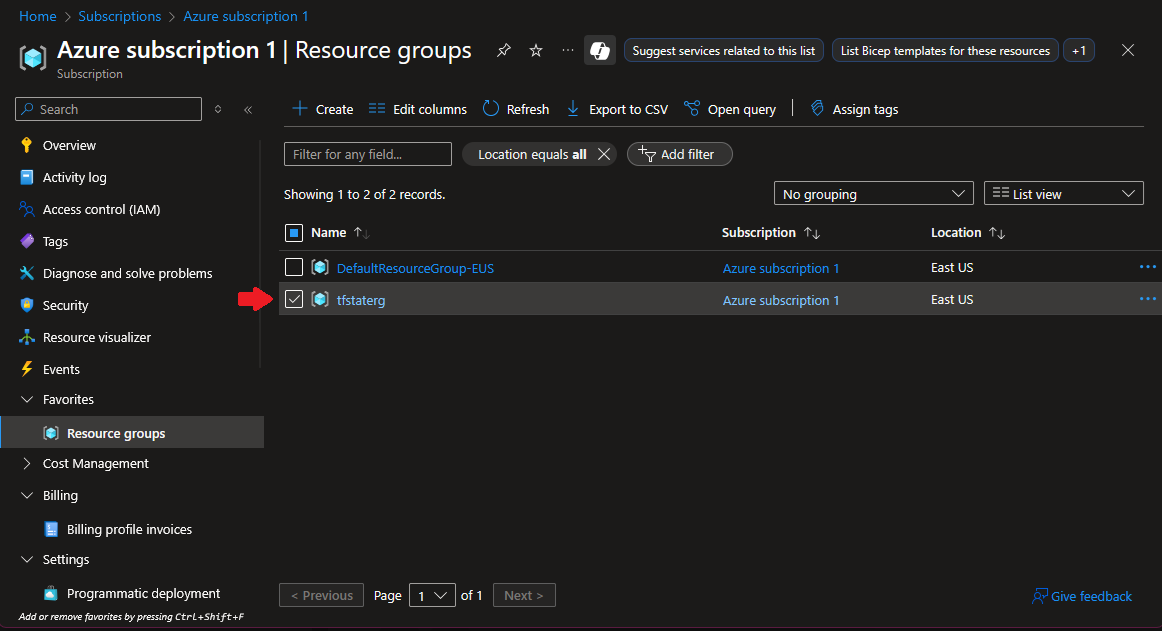This screenshot has width=1162, height=631.
Task: Click East US in the tfstaterg row
Action: coord(952,300)
